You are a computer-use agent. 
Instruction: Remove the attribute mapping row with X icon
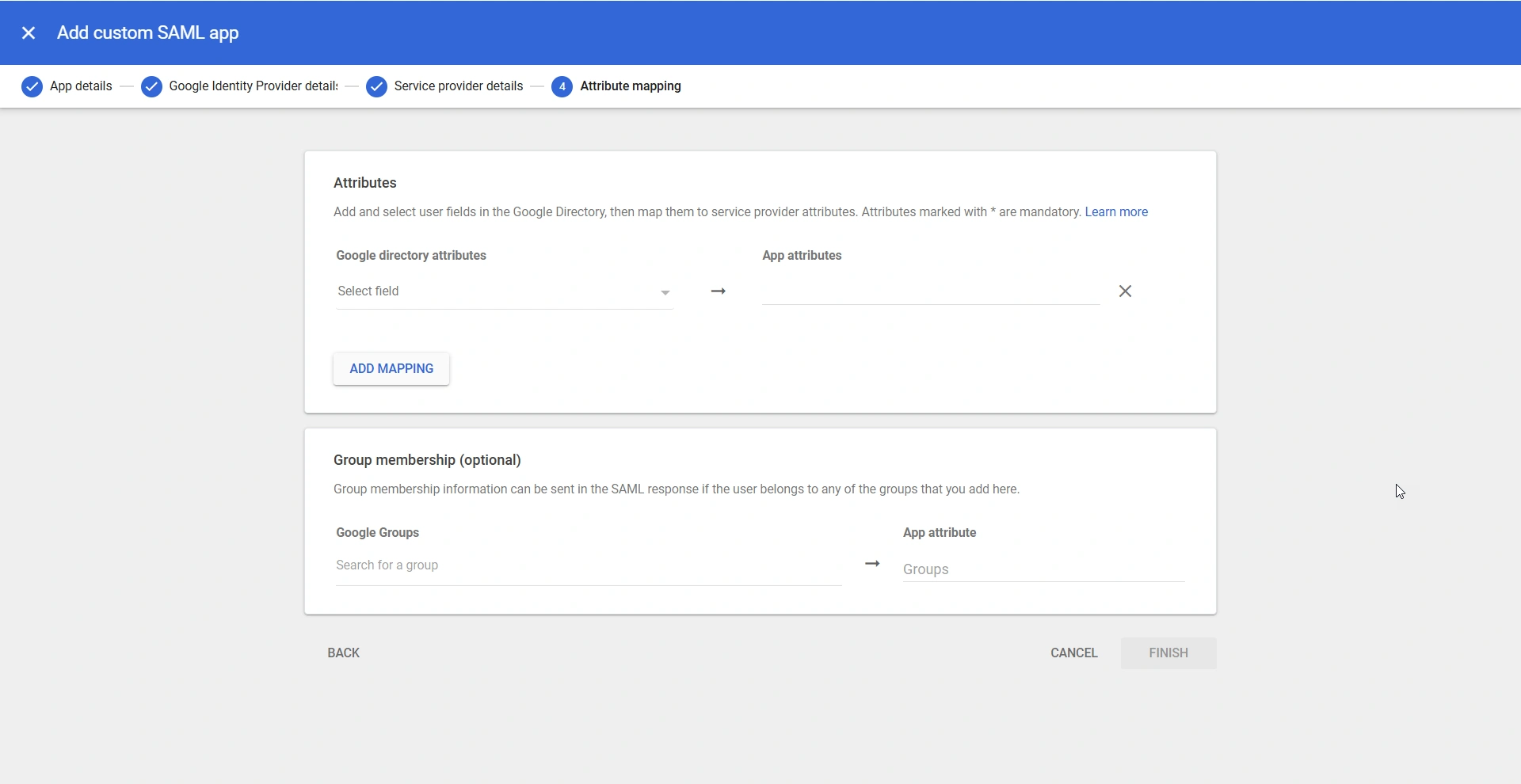click(1126, 291)
